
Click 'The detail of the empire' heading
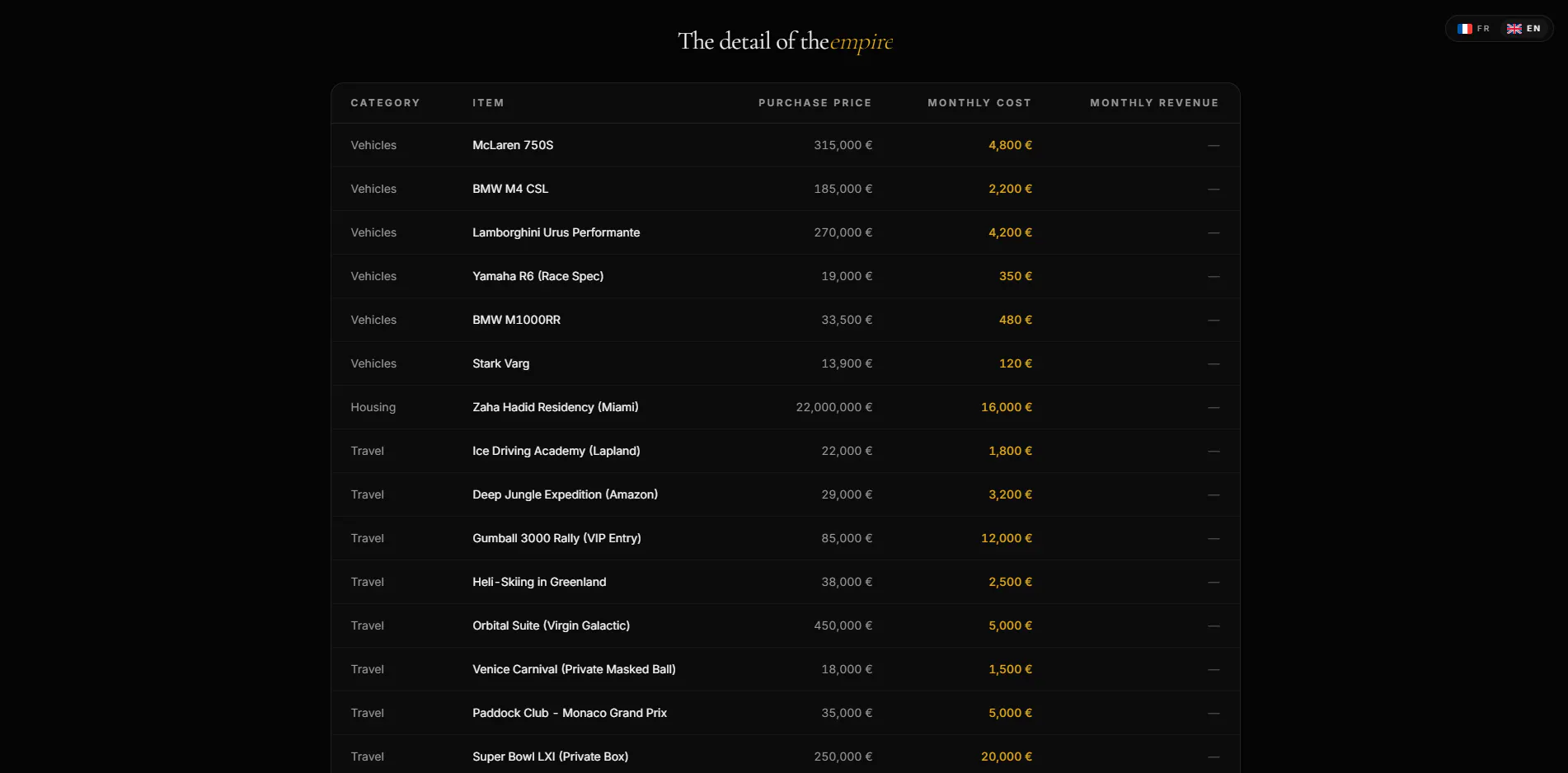point(785,41)
